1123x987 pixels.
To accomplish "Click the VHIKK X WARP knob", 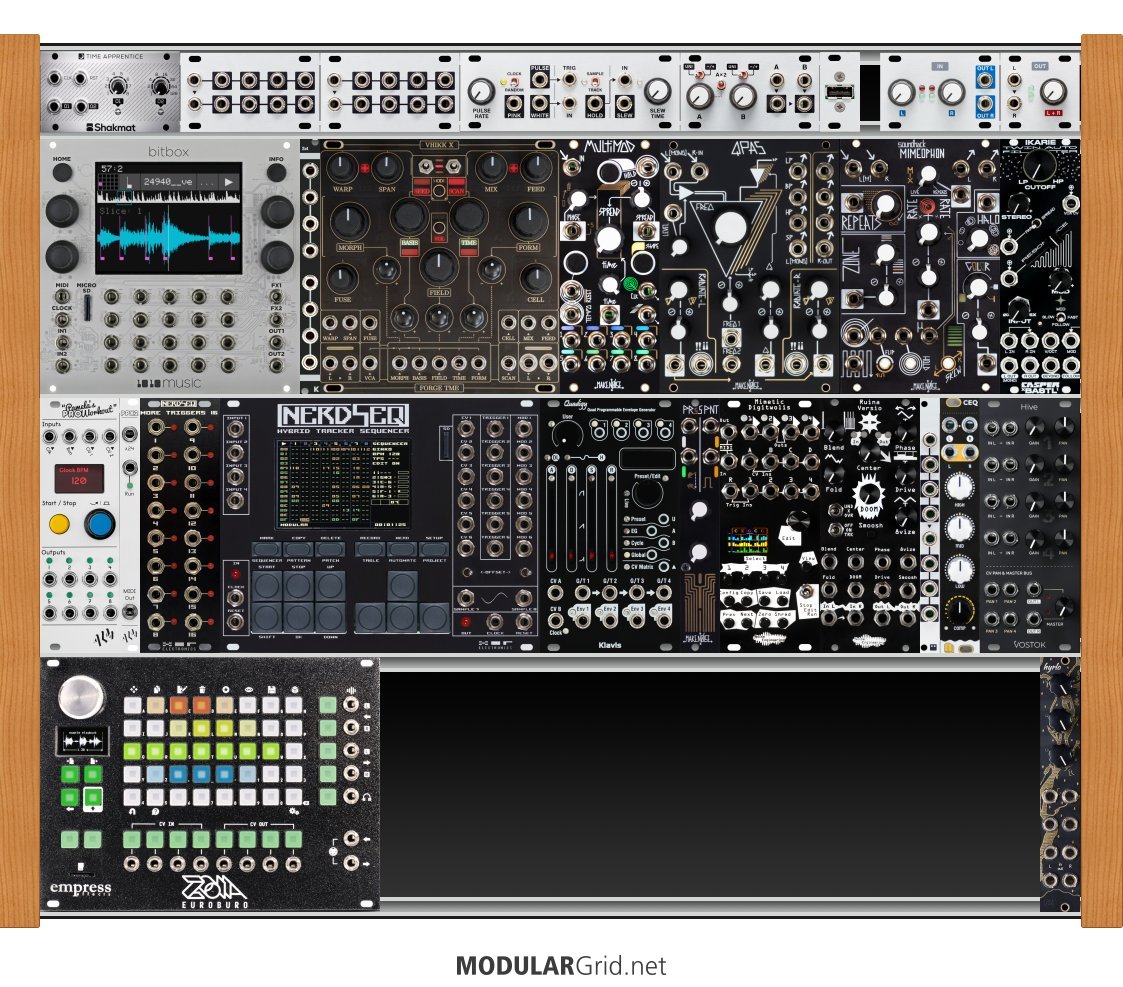I will tap(342, 167).
